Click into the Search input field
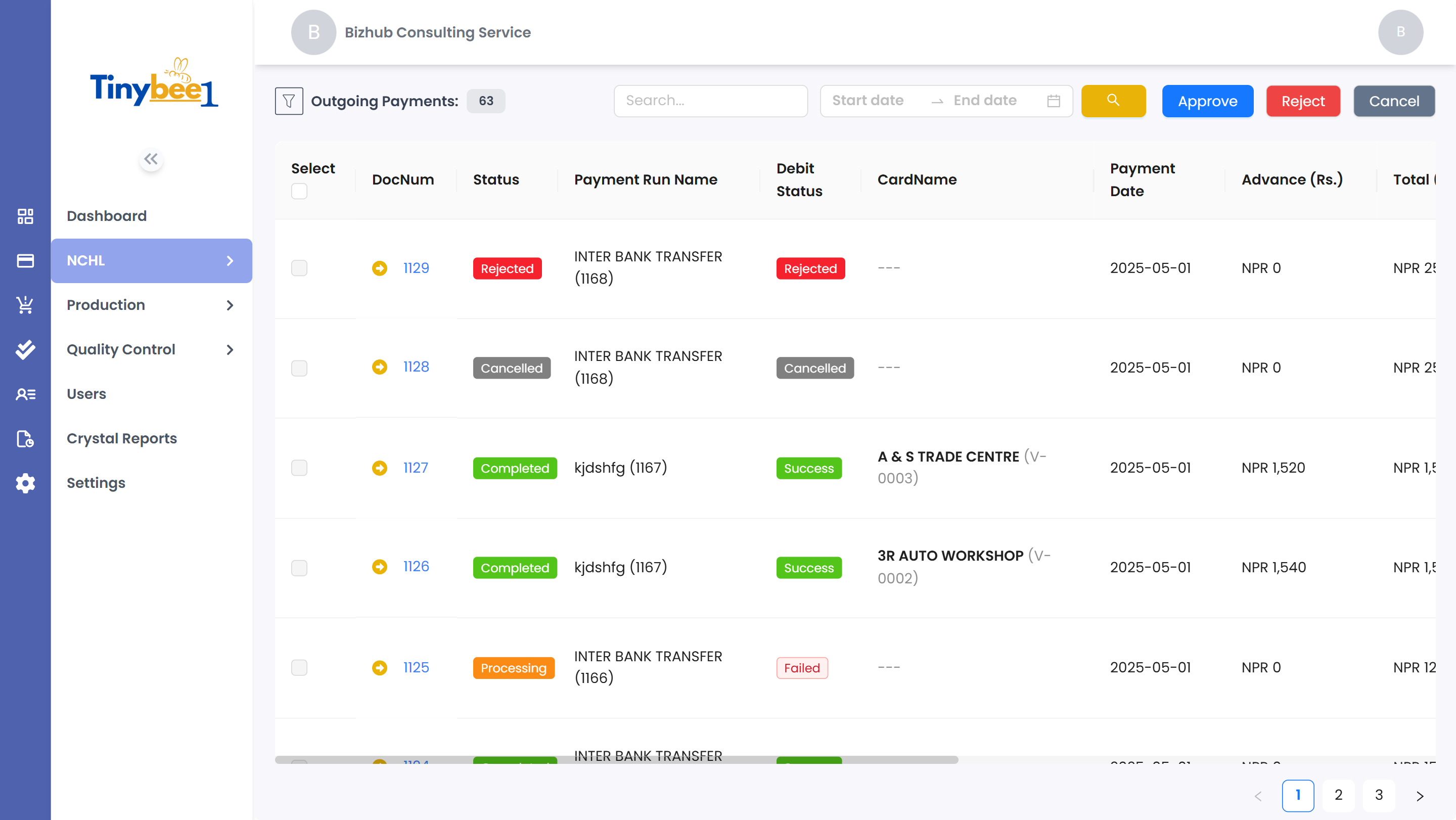 pyautogui.click(x=710, y=101)
